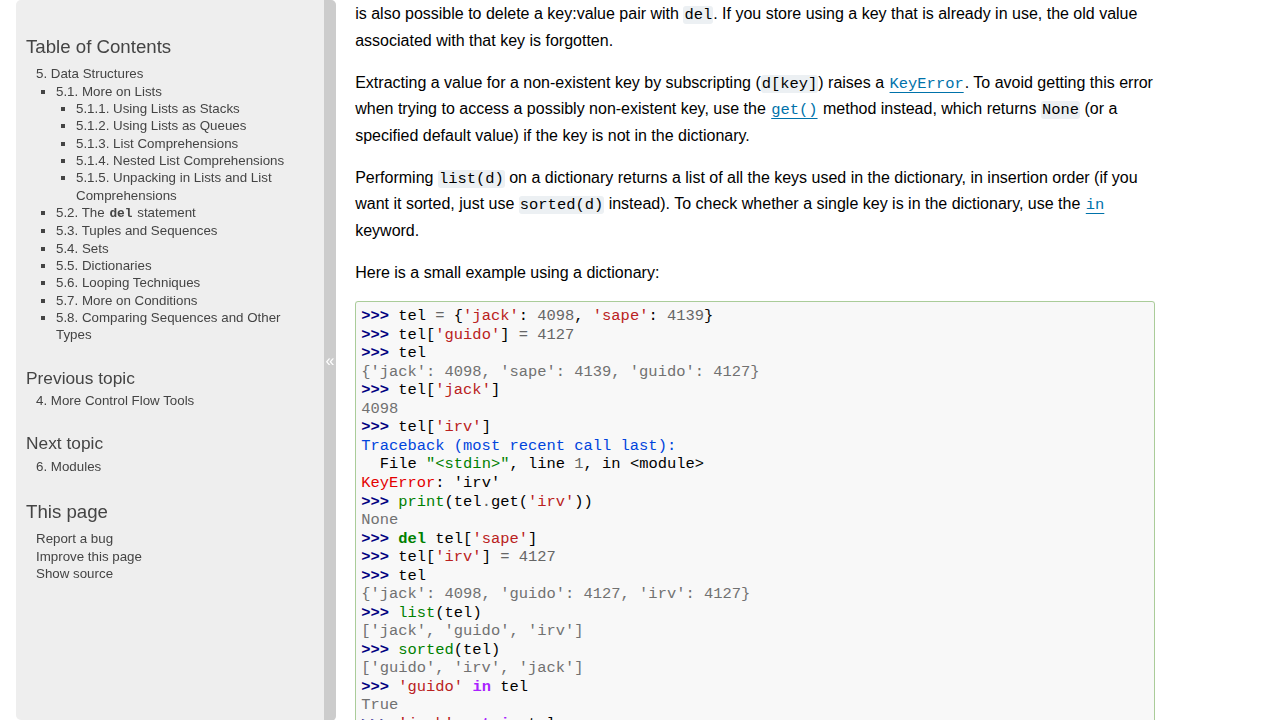Visit next topic: 6. Modules
Viewport: 1280px width, 720px height.
pos(68,467)
